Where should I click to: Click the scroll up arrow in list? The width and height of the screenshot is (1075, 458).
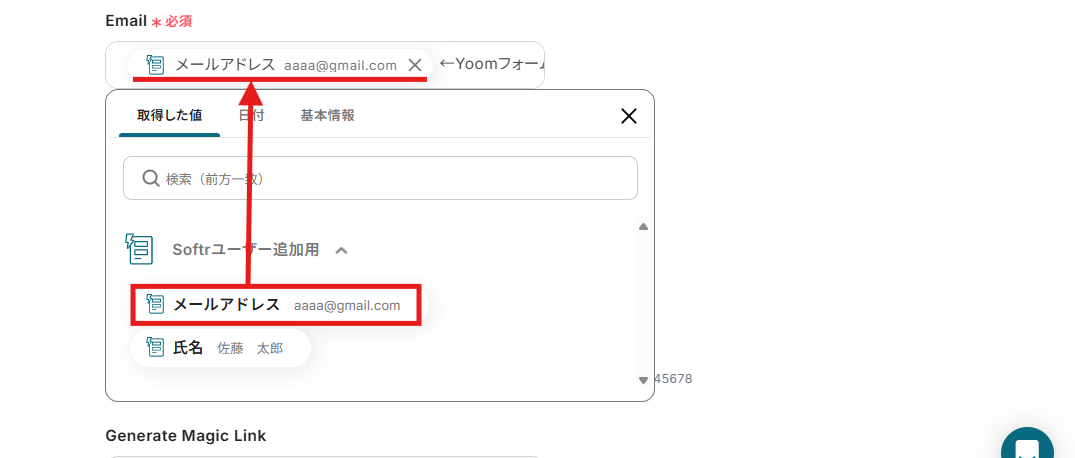pyautogui.click(x=643, y=227)
